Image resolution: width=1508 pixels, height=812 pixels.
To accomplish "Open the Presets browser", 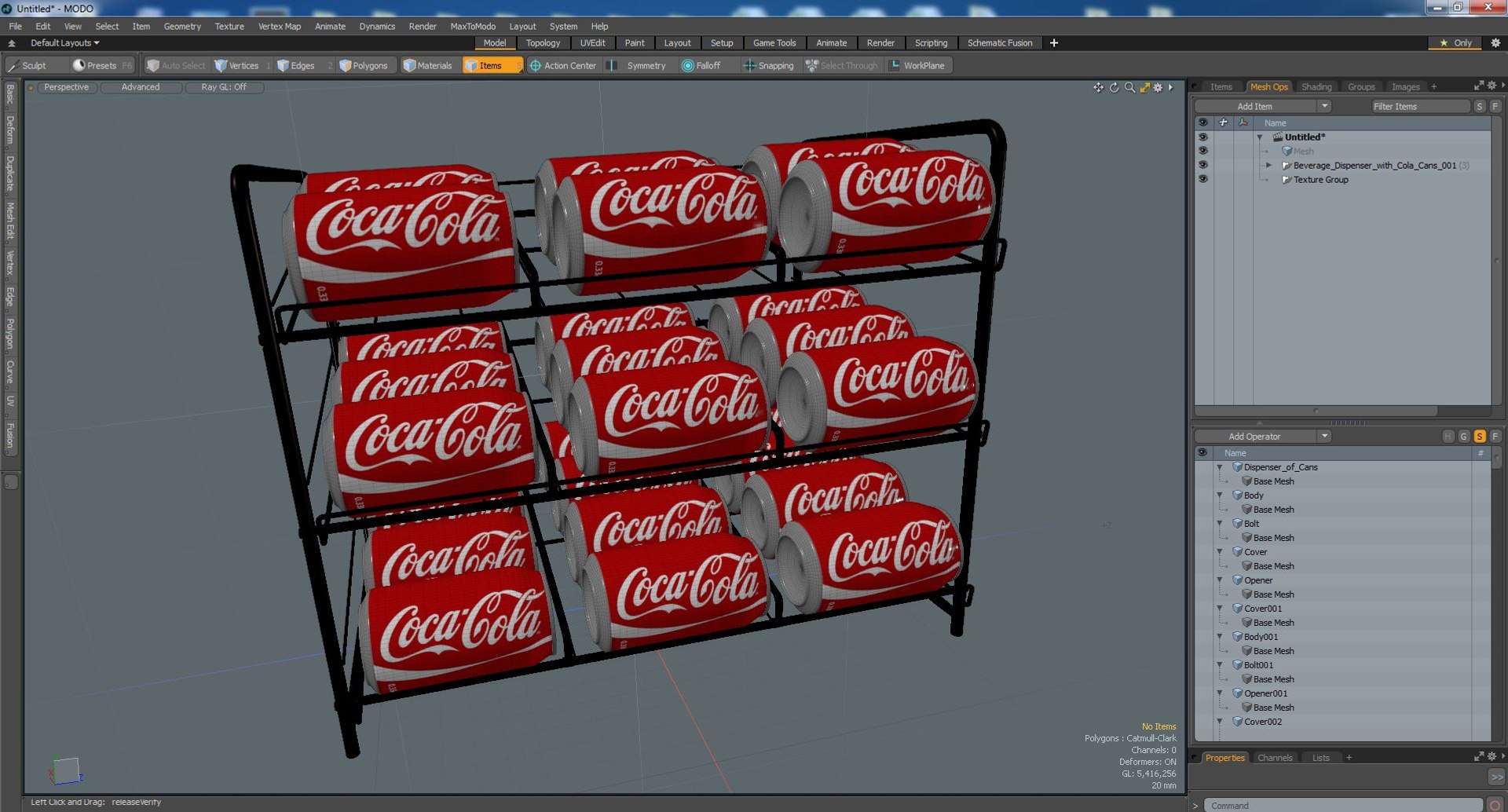I will [x=101, y=66].
